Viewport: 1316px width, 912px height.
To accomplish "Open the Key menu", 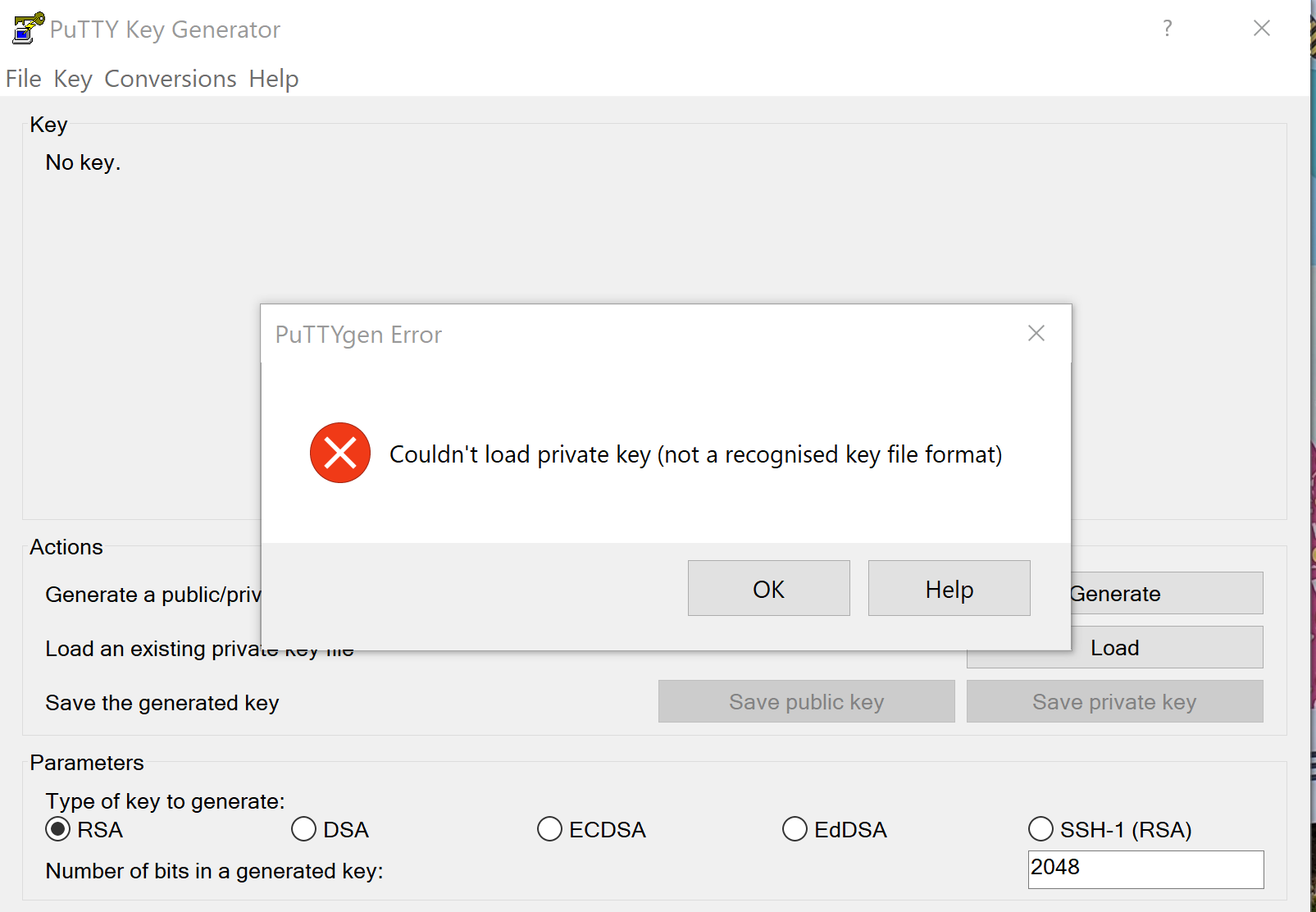I will (x=72, y=78).
